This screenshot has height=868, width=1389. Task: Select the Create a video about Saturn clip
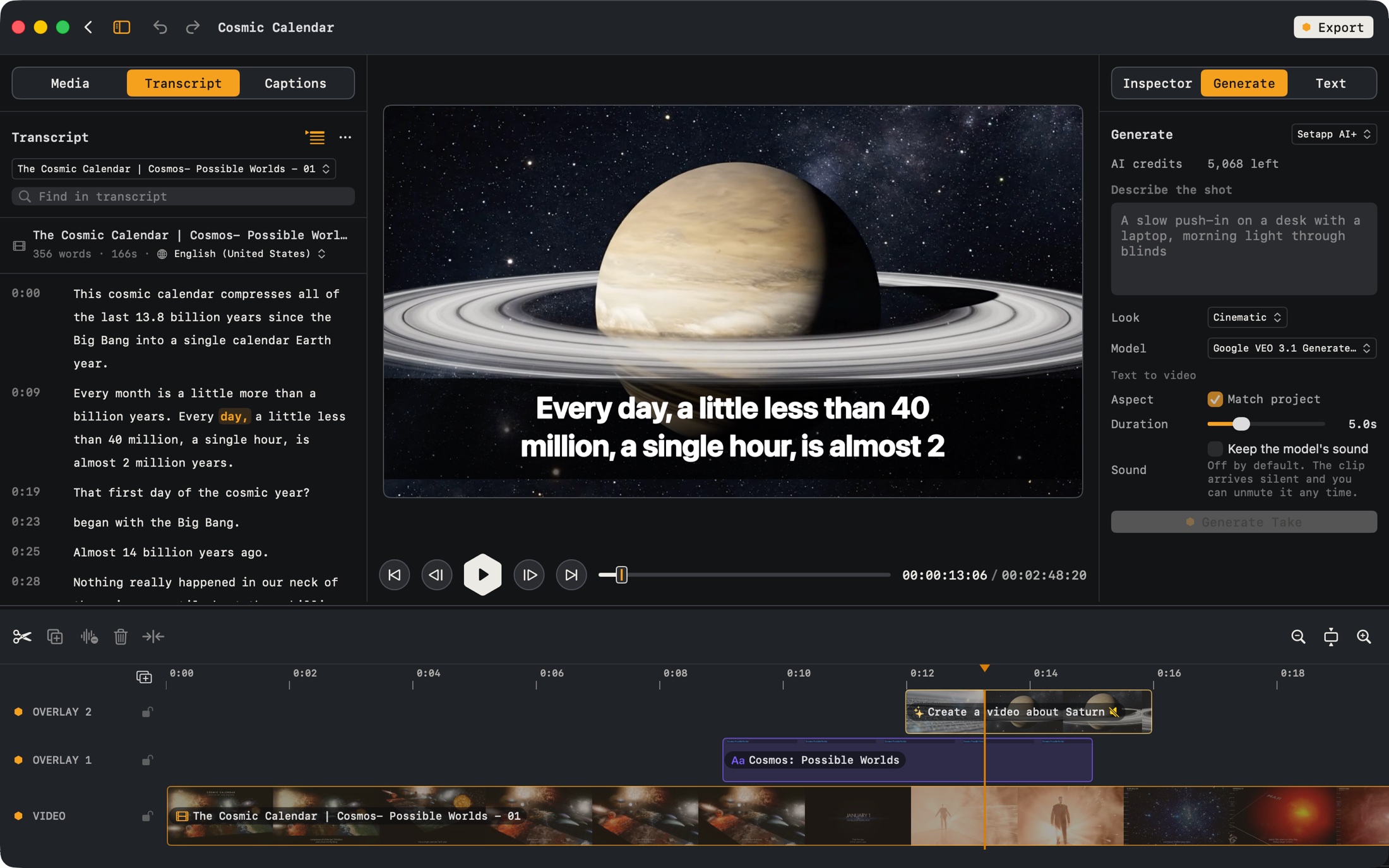click(1028, 711)
